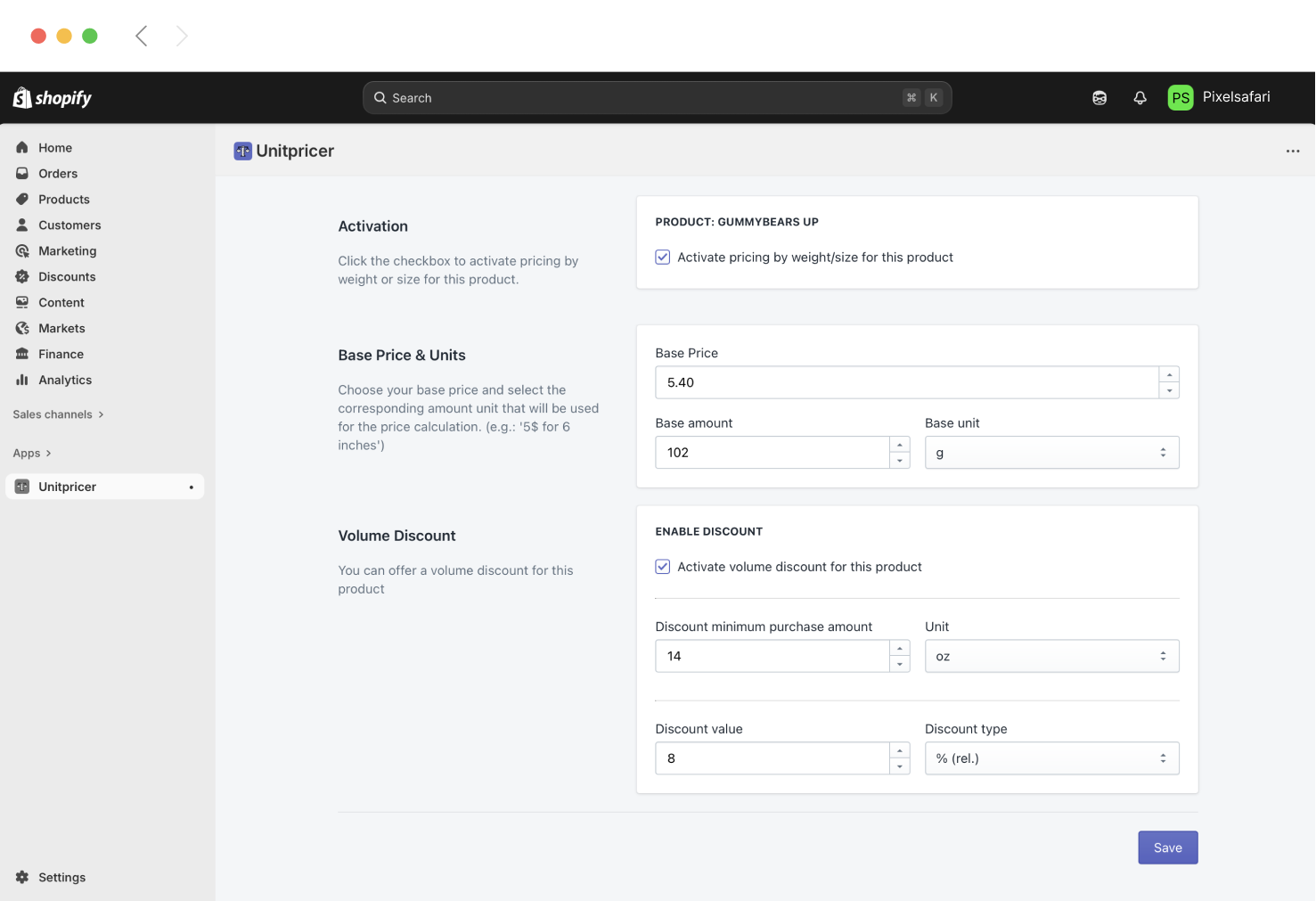The width and height of the screenshot is (1316, 901).
Task: Select the Products icon in sidebar
Action: (22, 199)
